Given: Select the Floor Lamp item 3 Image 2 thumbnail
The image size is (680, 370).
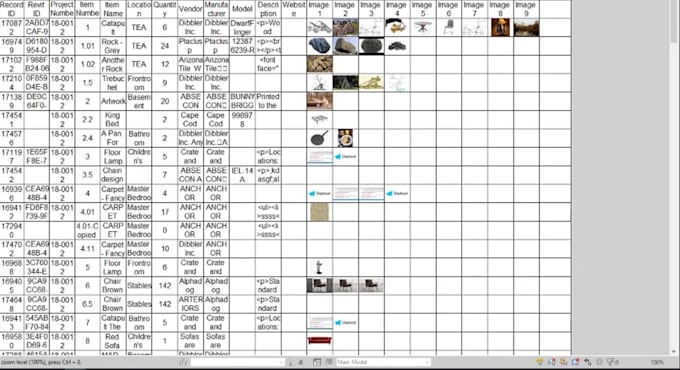Looking at the screenshot, I should (x=345, y=157).
